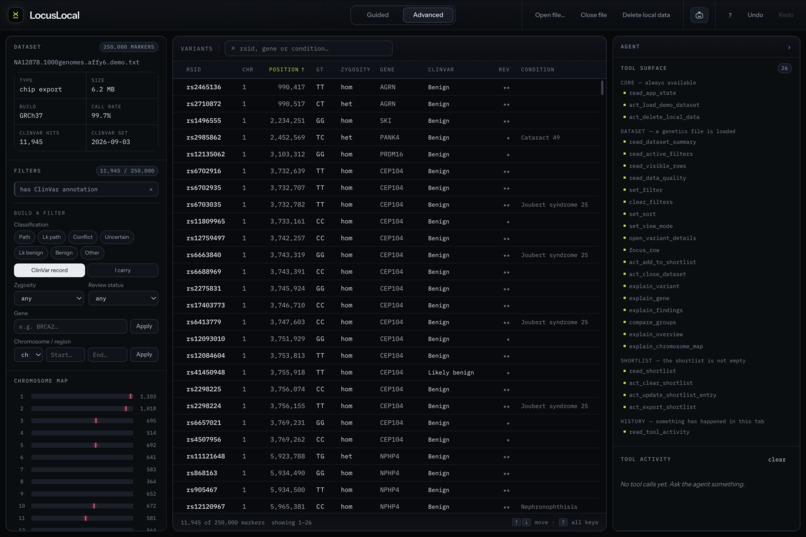The width and height of the screenshot is (806, 537).
Task: Click Nephronophthisis condition cell
Action: pyautogui.click(x=549, y=507)
